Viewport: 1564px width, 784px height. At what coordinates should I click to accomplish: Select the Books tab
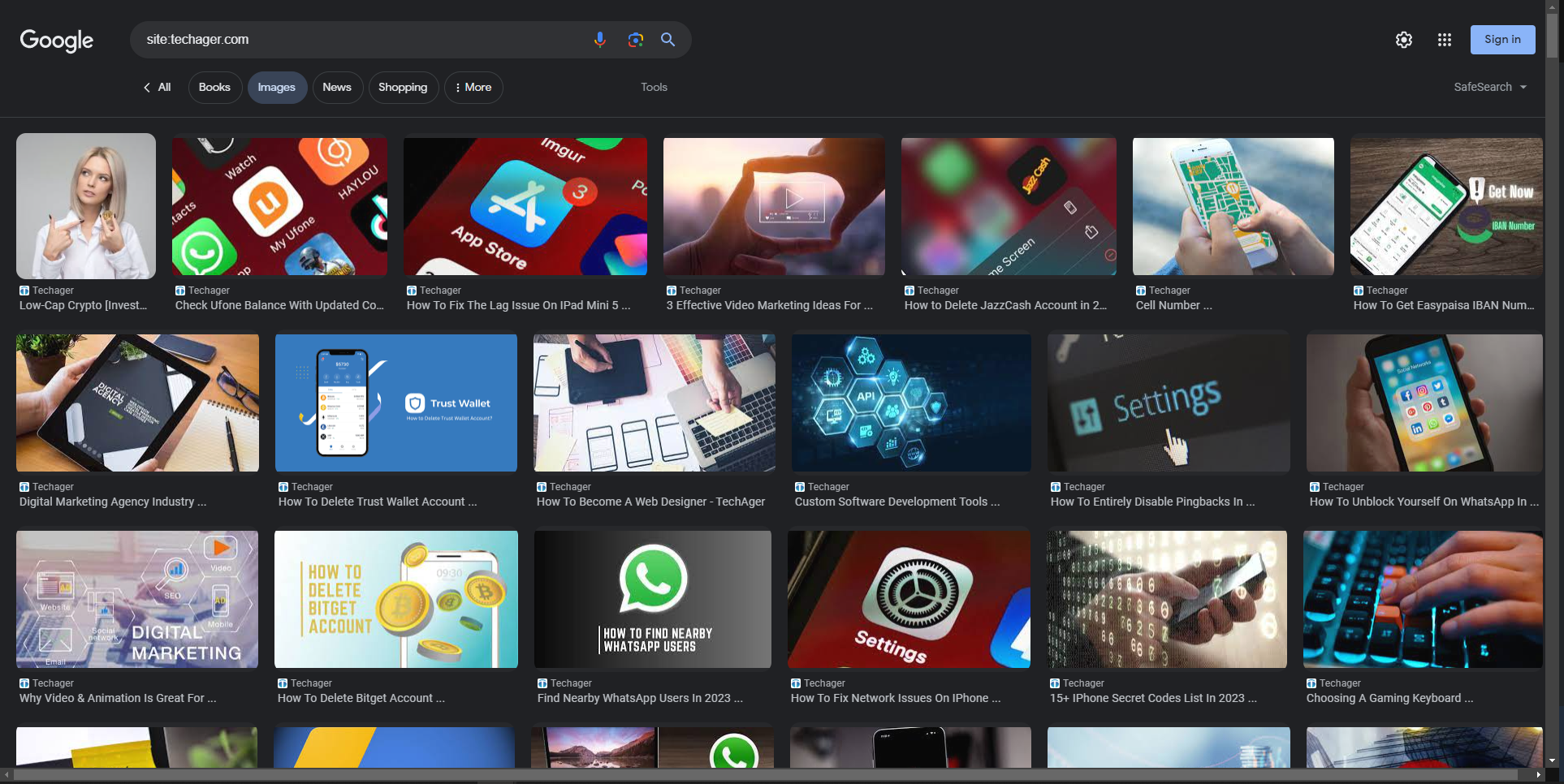214,88
